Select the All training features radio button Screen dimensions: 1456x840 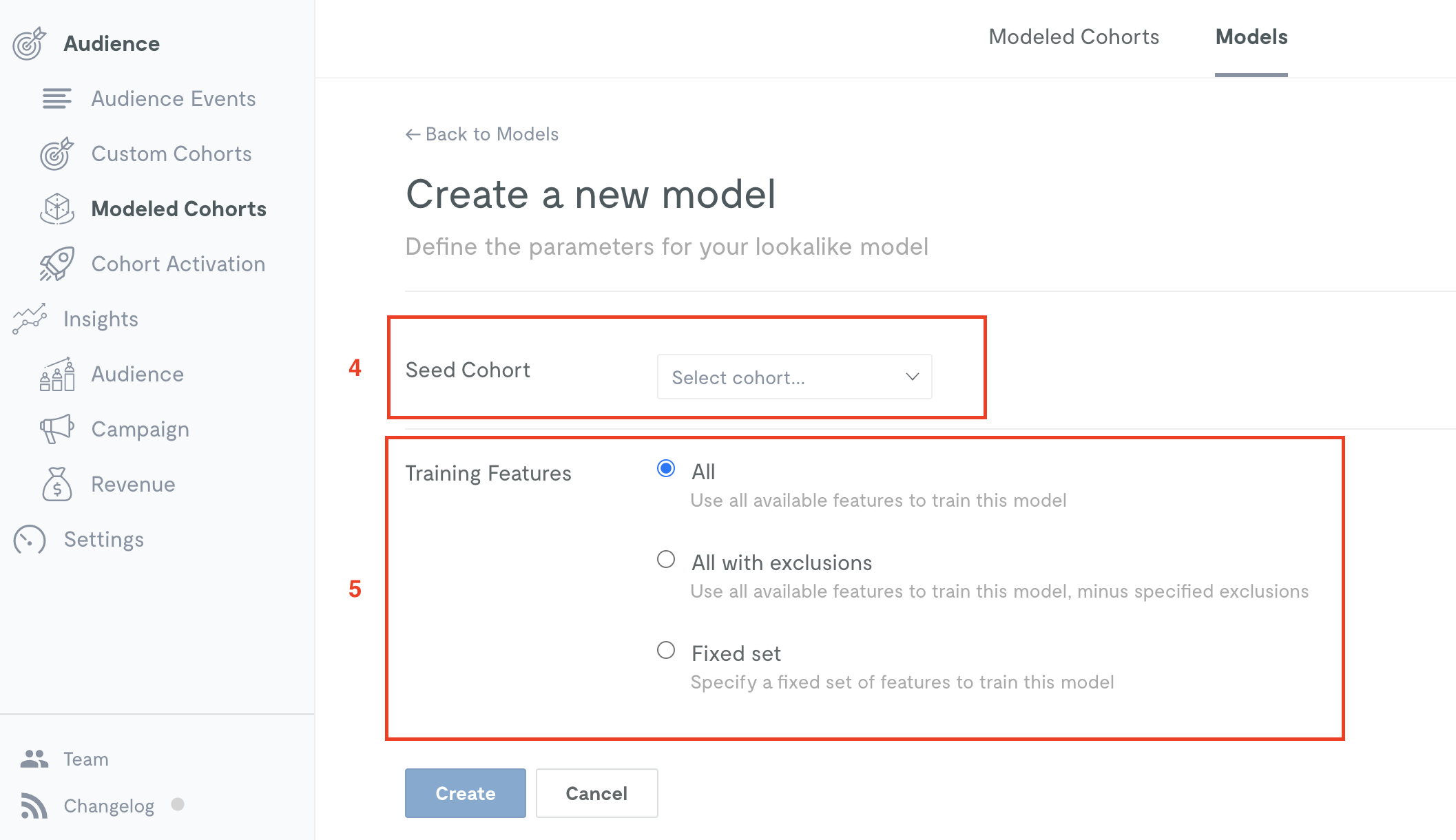tap(666, 469)
